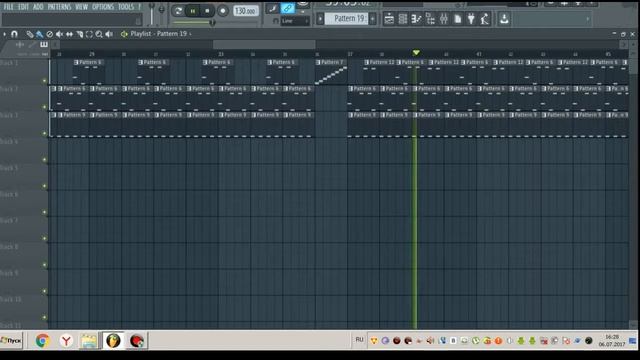Viewport: 640px width, 360px height.
Task: Open the EDIT menu
Action: [x=23, y=7]
